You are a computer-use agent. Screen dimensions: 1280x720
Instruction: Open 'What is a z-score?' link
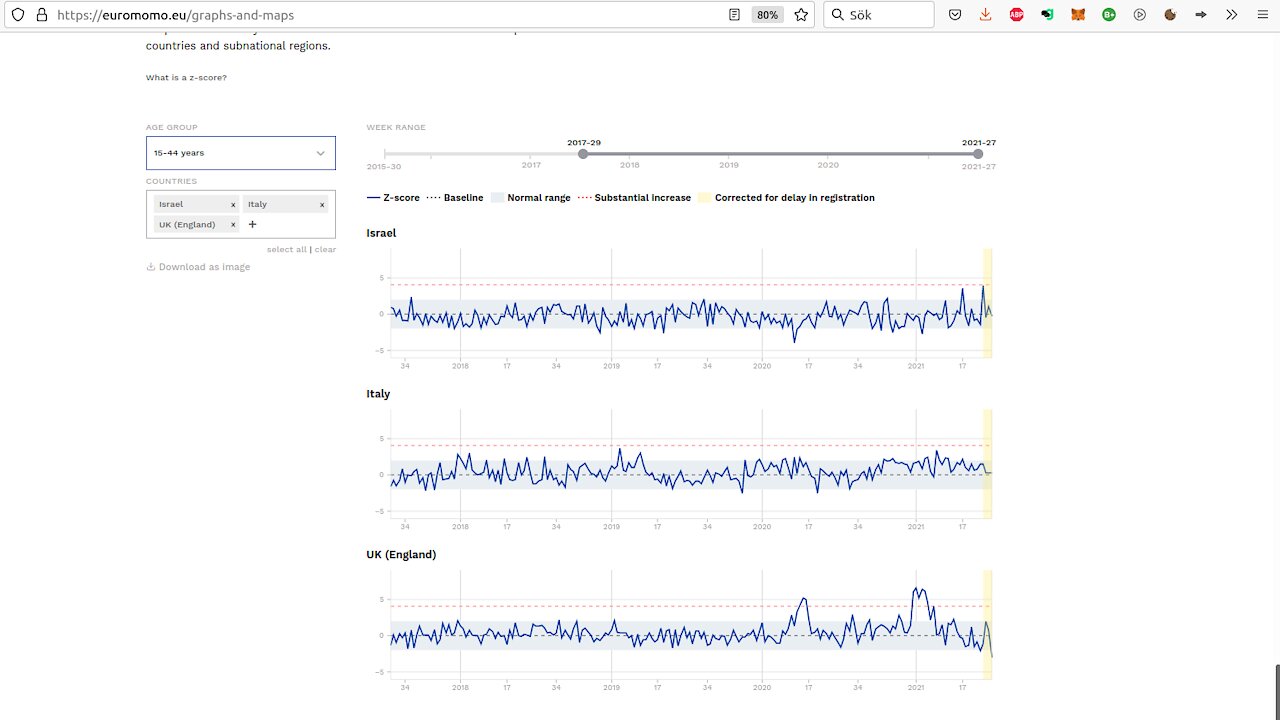[186, 77]
